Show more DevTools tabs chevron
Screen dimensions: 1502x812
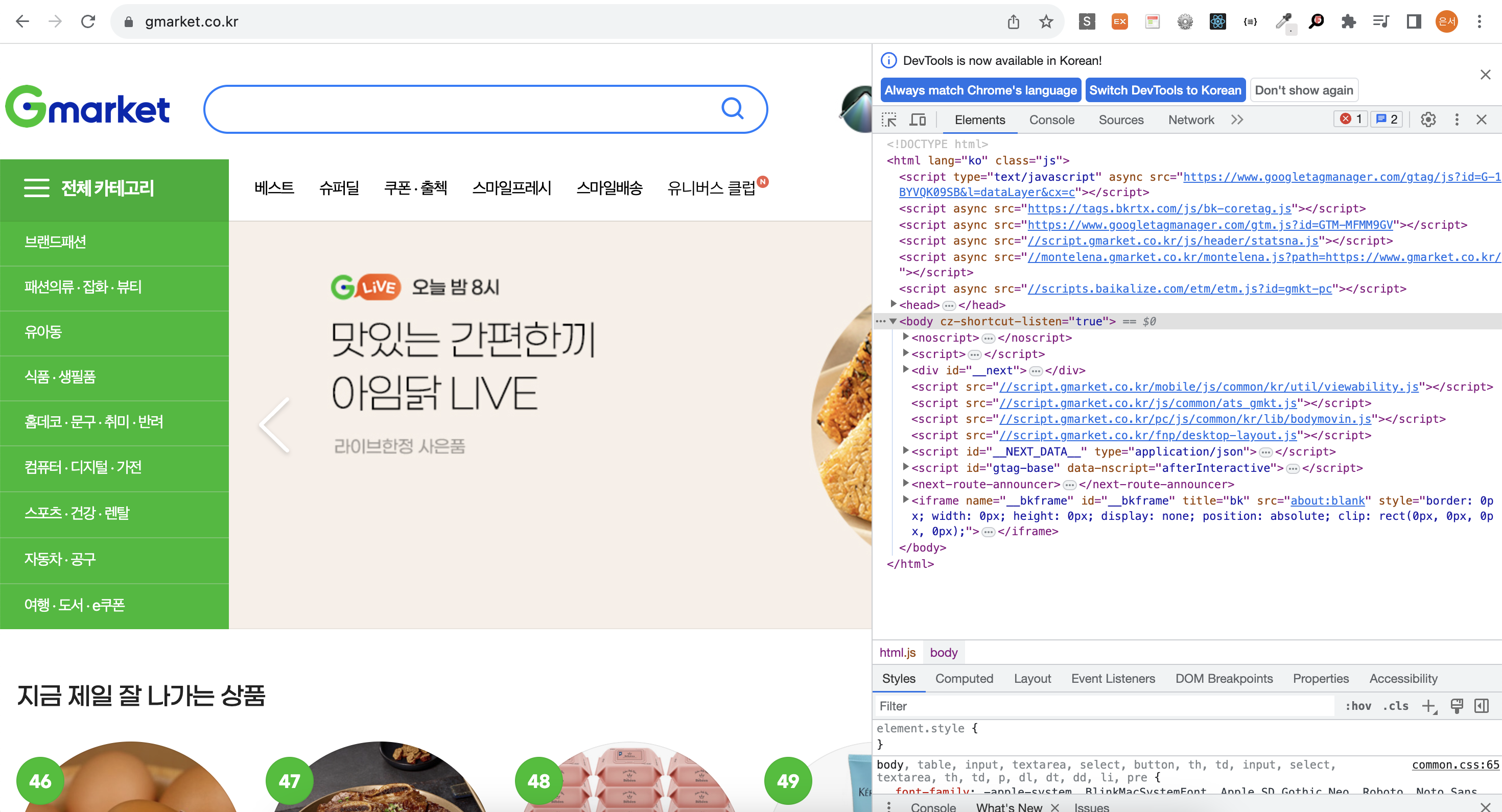(1237, 120)
